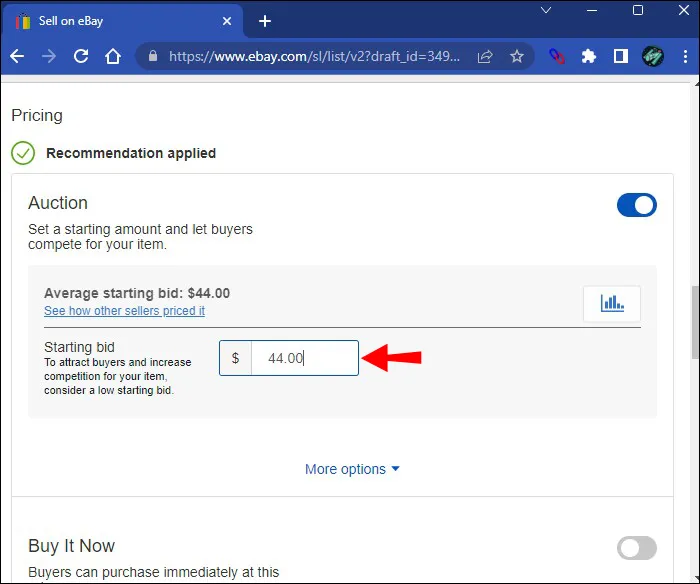700x584 pixels.
Task: Click the forward navigation arrow
Action: (49, 56)
